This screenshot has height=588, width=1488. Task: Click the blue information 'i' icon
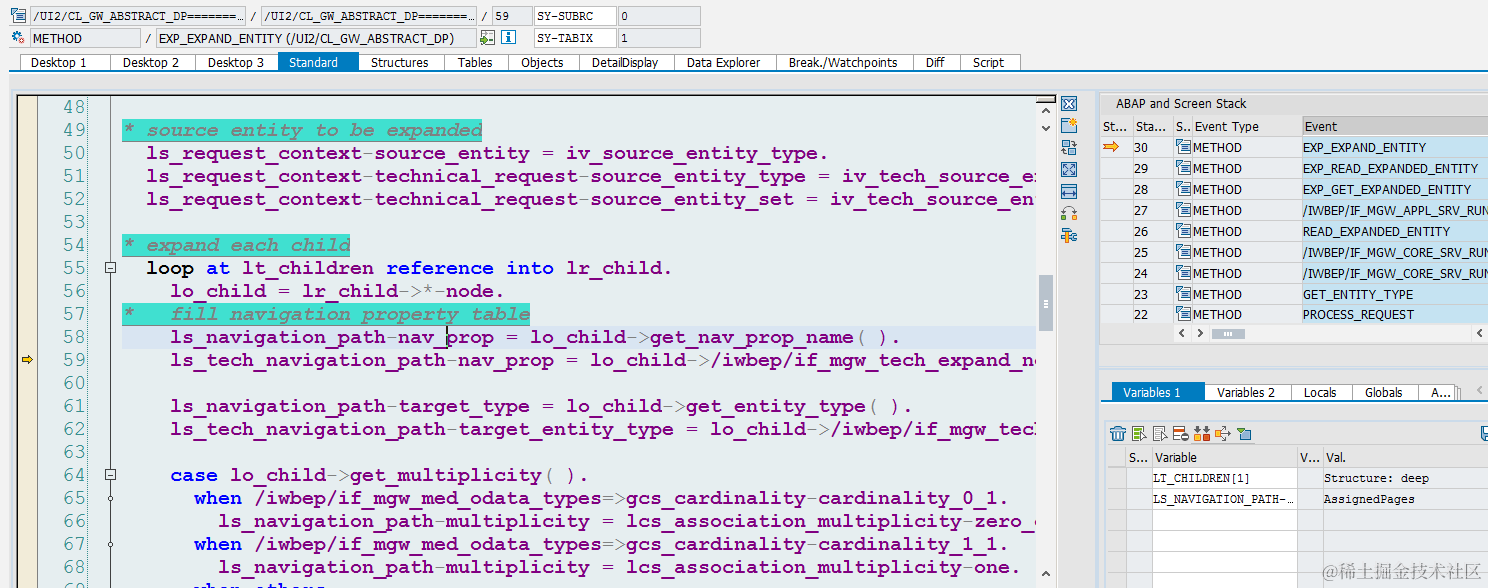tap(508, 38)
